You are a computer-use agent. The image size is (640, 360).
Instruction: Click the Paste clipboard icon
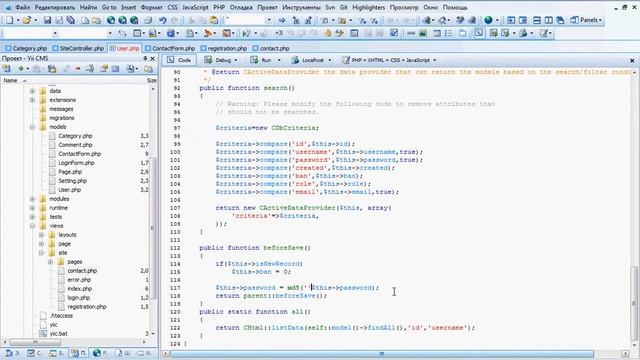pyautogui.click(x=213, y=20)
